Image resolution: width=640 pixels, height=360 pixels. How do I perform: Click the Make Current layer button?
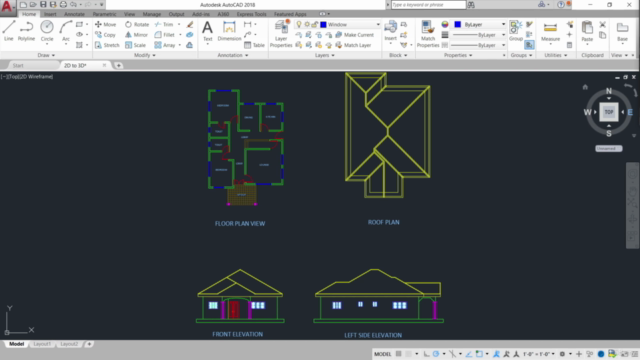(354, 35)
